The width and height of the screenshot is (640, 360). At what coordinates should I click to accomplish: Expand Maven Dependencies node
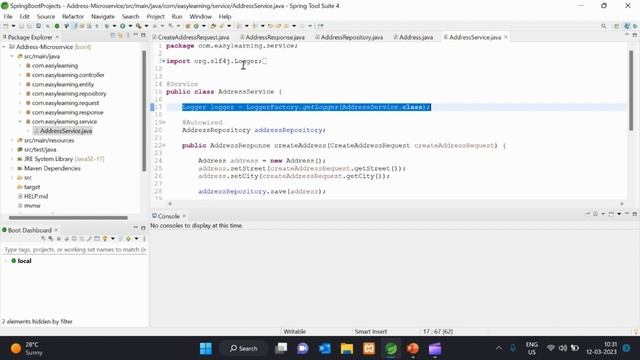pyautogui.click(x=12, y=169)
